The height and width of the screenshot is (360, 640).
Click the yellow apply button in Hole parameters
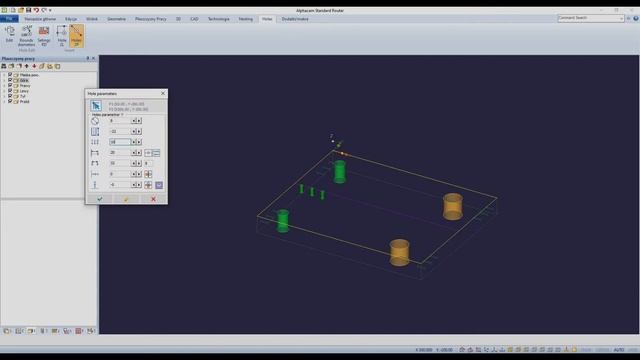pos(126,199)
